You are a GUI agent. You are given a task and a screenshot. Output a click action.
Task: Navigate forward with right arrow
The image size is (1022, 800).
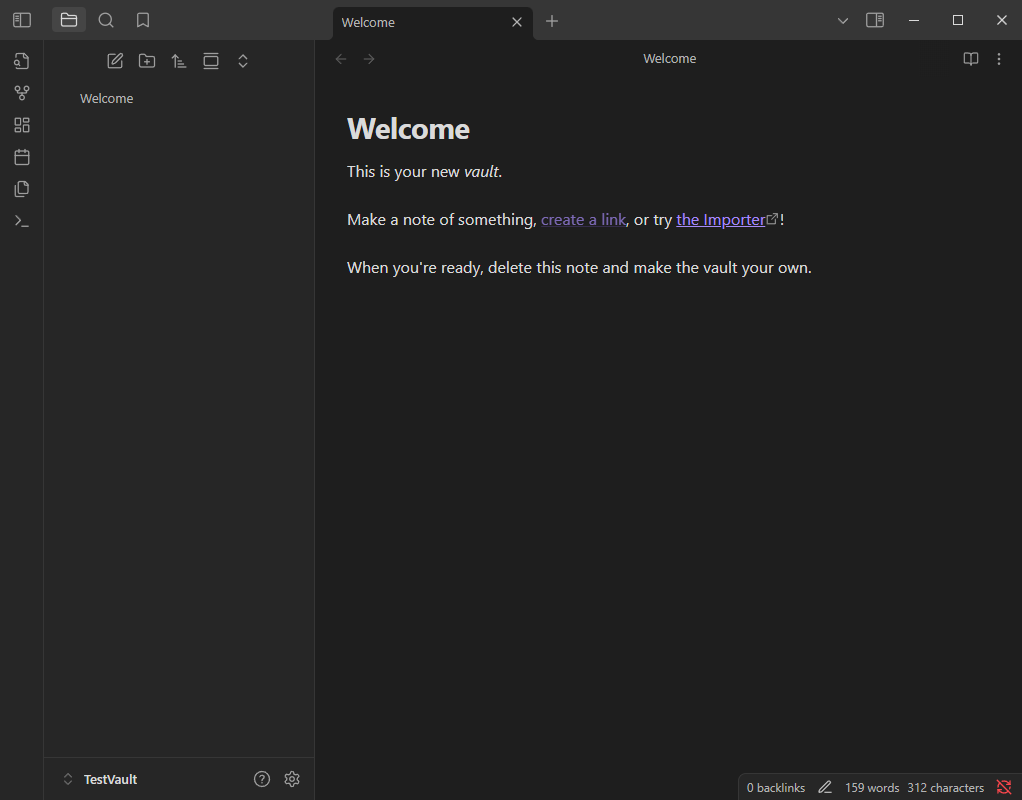[369, 59]
